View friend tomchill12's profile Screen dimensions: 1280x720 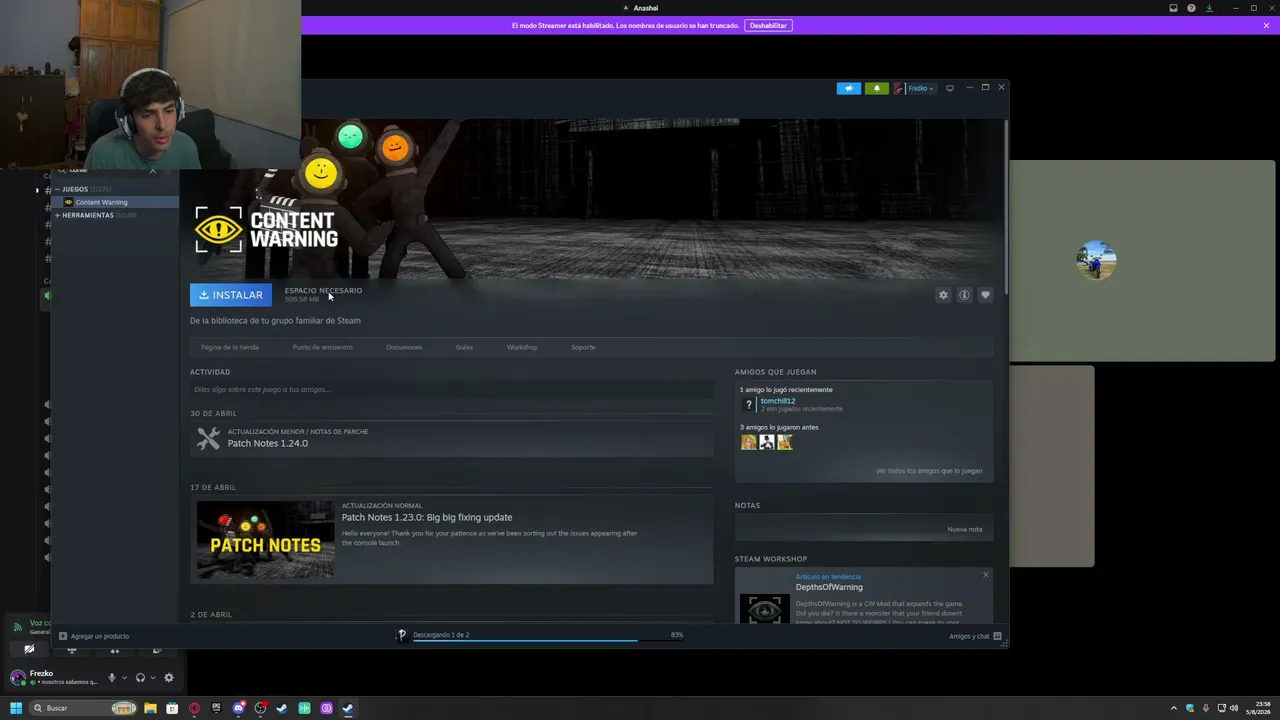pos(778,401)
